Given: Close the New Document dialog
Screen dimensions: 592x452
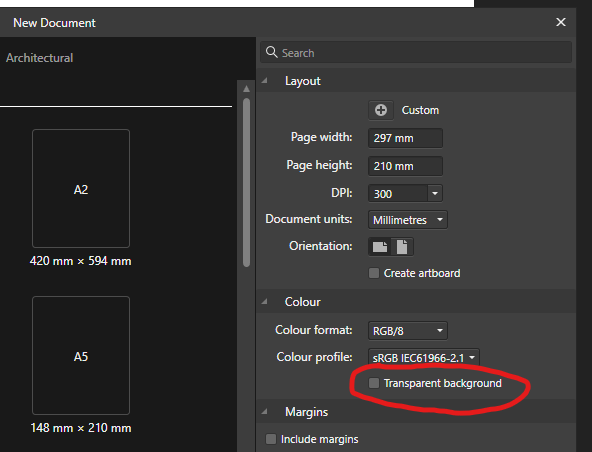Looking at the screenshot, I should click(x=561, y=22).
